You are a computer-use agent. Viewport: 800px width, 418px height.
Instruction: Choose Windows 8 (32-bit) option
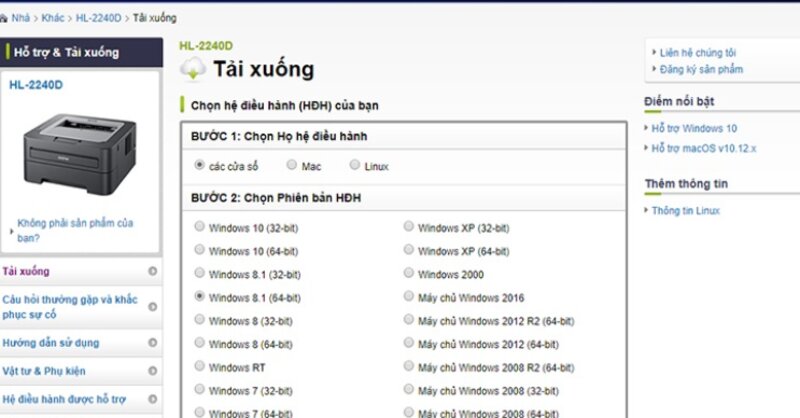199,319
